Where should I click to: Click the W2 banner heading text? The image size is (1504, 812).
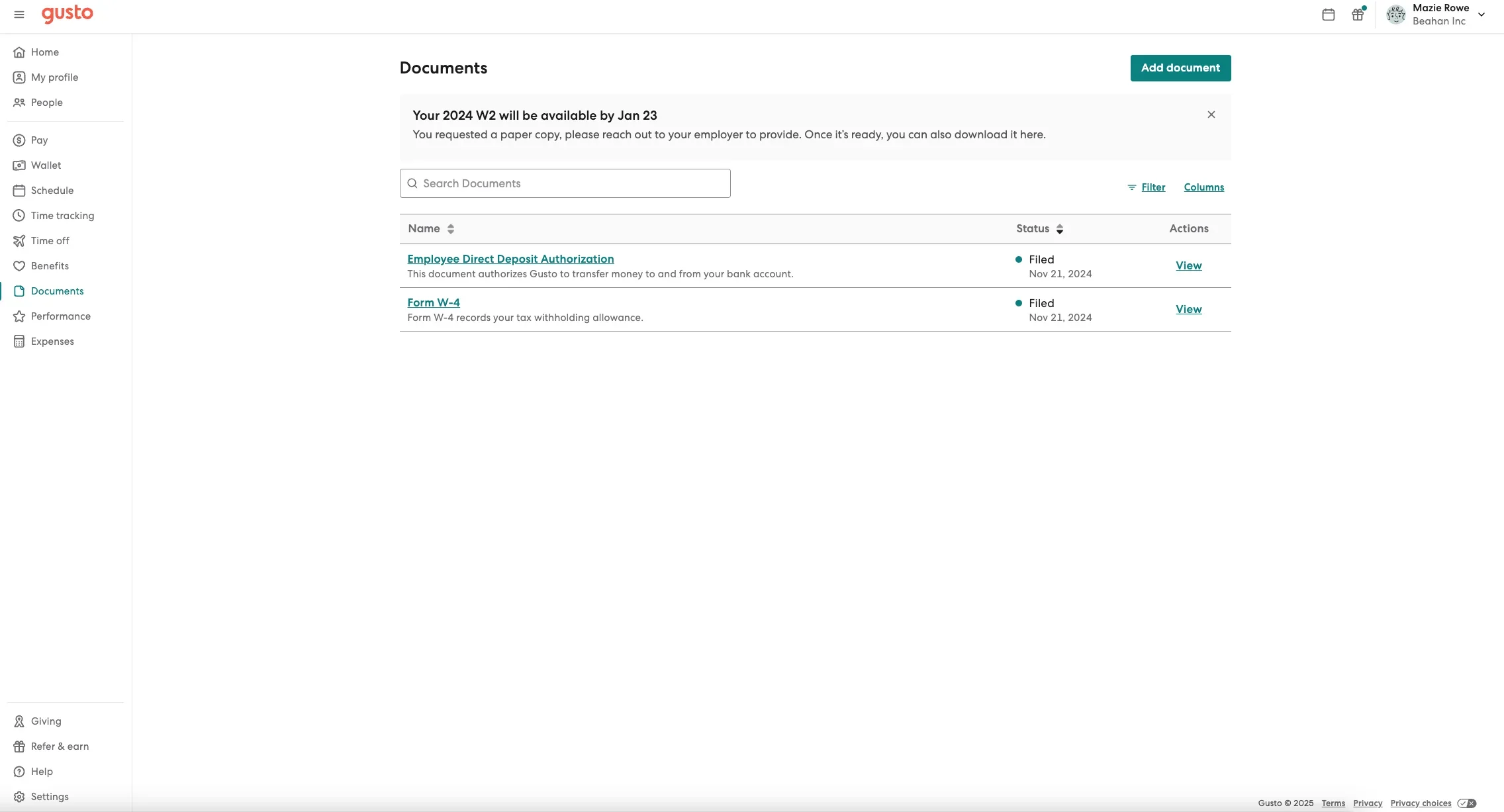point(534,115)
